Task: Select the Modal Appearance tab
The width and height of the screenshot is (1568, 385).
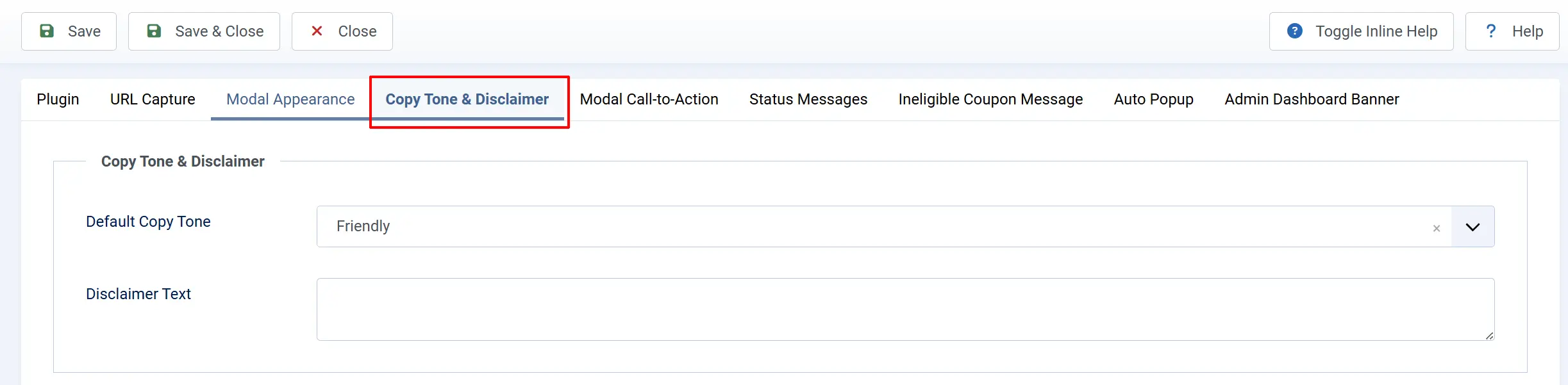Action: click(290, 99)
